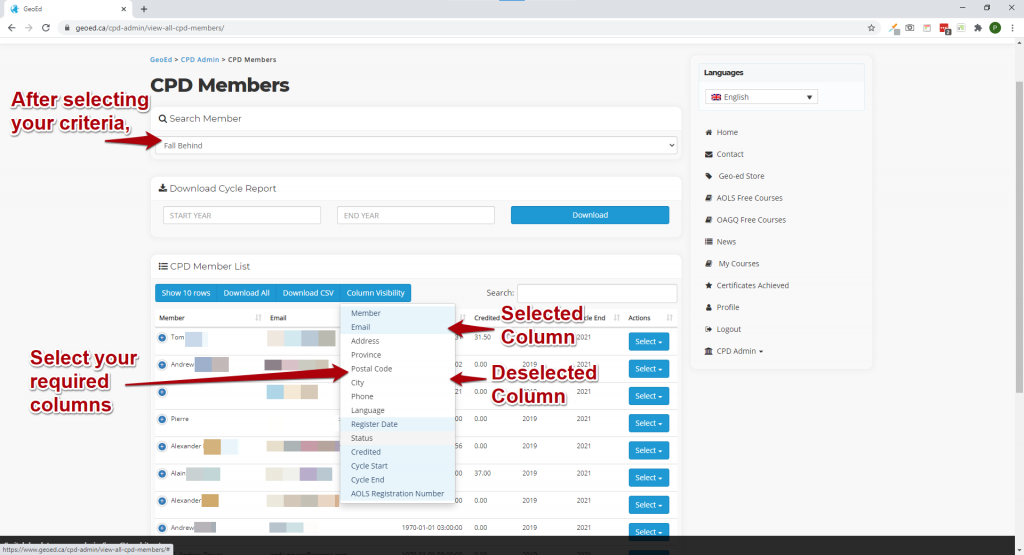Screen dimensions: 1024x555
Task: Toggle Postal Code column visibility
Action: click(x=372, y=369)
